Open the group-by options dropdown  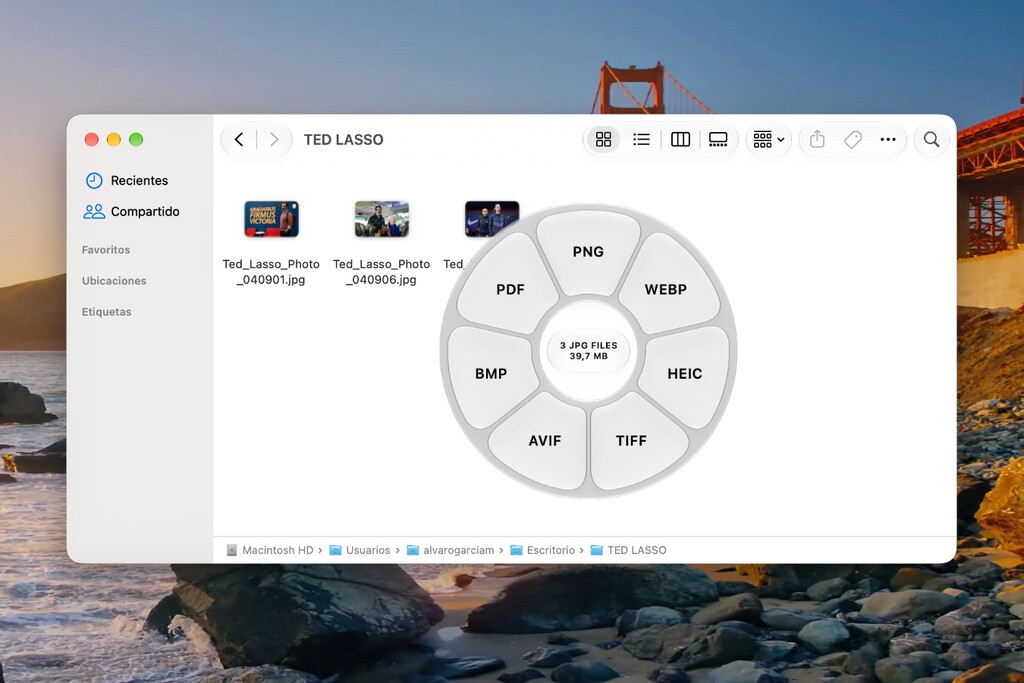pos(769,139)
